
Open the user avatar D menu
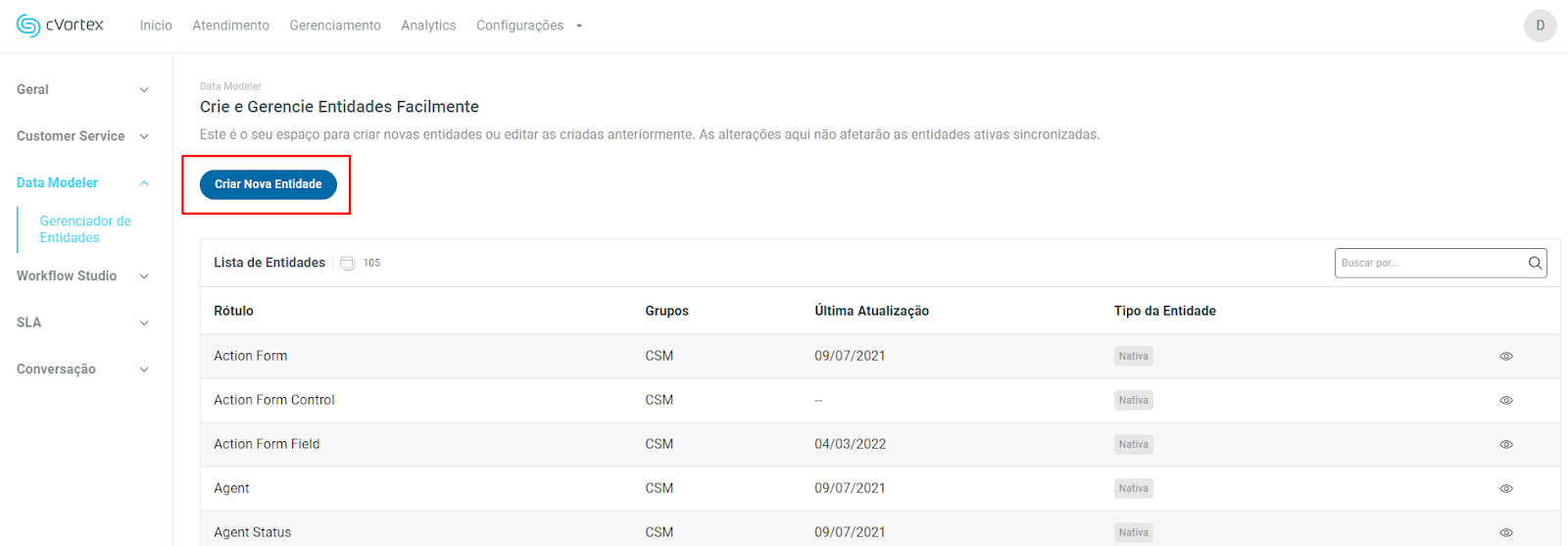(1540, 25)
